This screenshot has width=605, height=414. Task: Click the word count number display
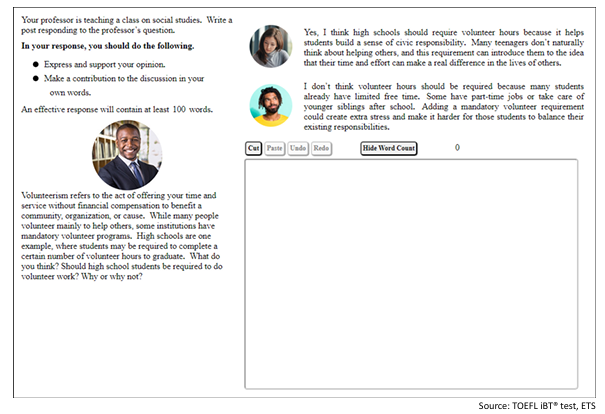click(x=457, y=148)
